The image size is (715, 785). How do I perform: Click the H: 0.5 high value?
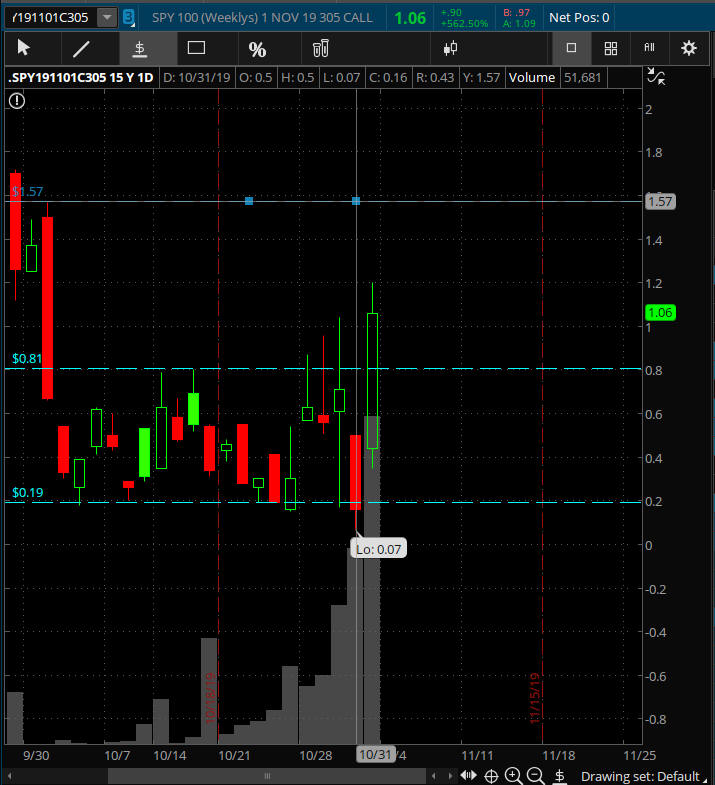click(x=297, y=78)
